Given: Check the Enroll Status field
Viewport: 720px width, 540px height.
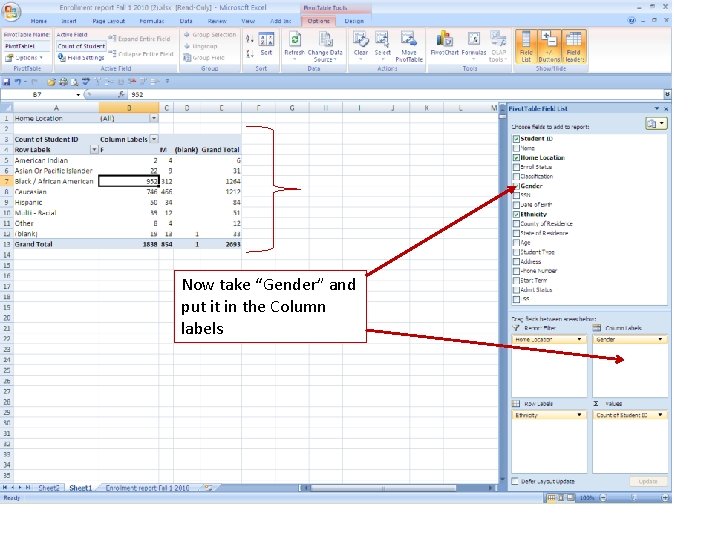Looking at the screenshot, I should 516,167.
